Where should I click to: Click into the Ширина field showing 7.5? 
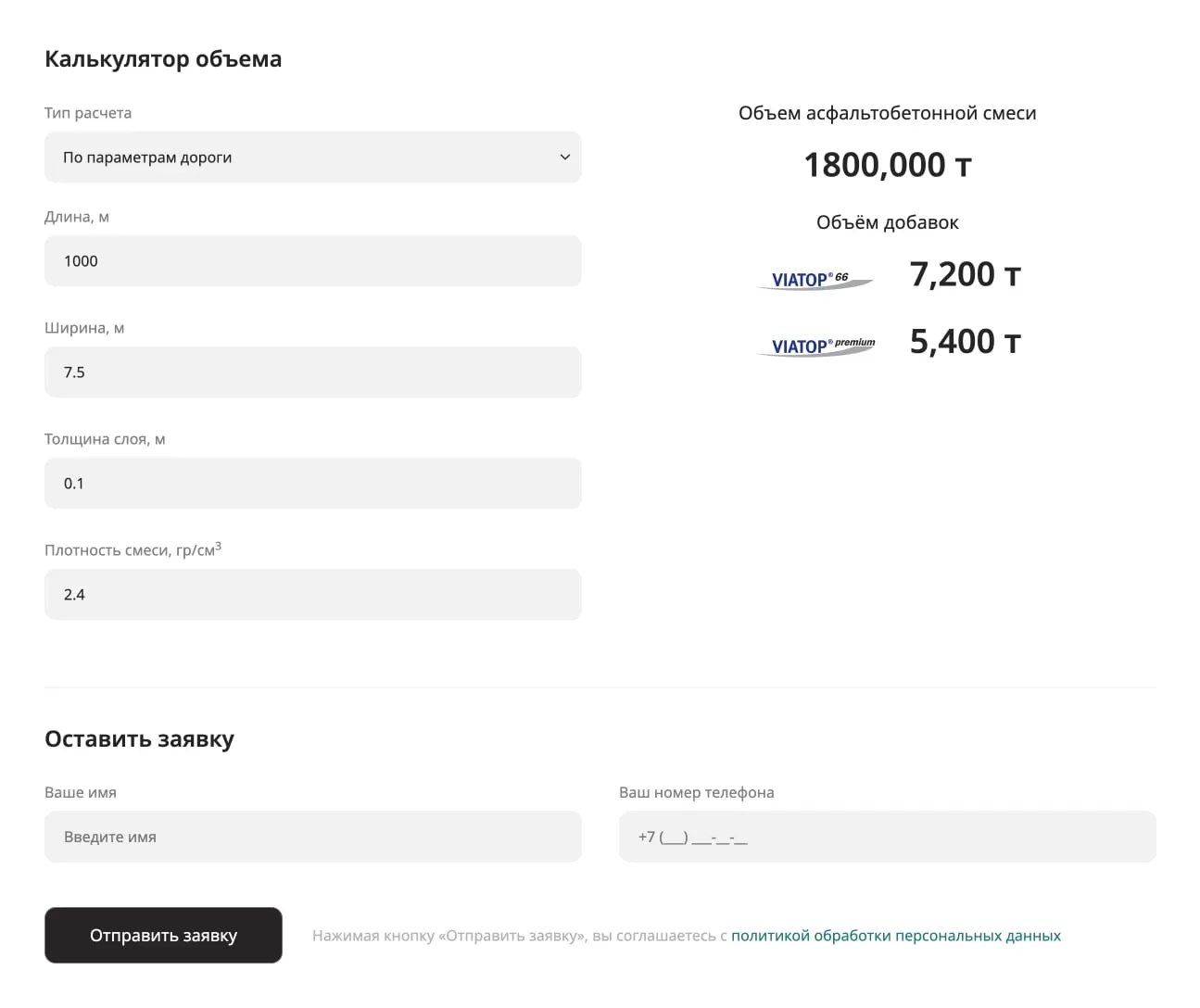[x=312, y=372]
